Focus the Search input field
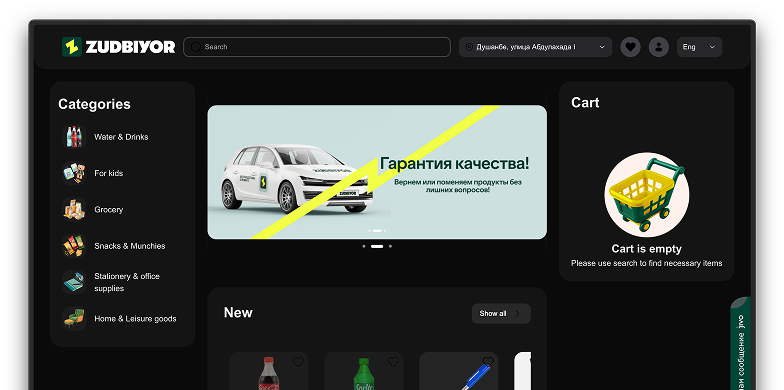784x390 pixels. tap(317, 47)
